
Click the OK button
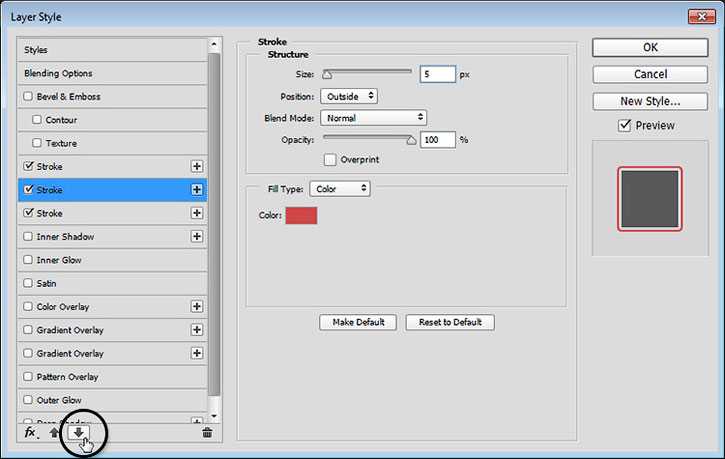(650, 48)
